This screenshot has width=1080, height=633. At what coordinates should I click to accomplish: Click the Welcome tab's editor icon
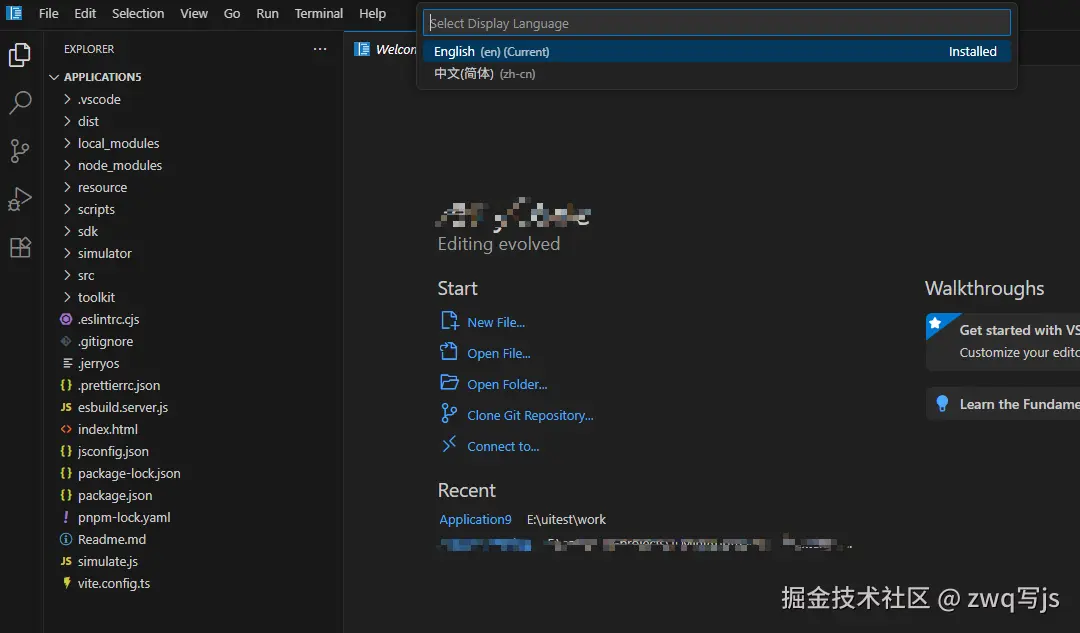[362, 49]
